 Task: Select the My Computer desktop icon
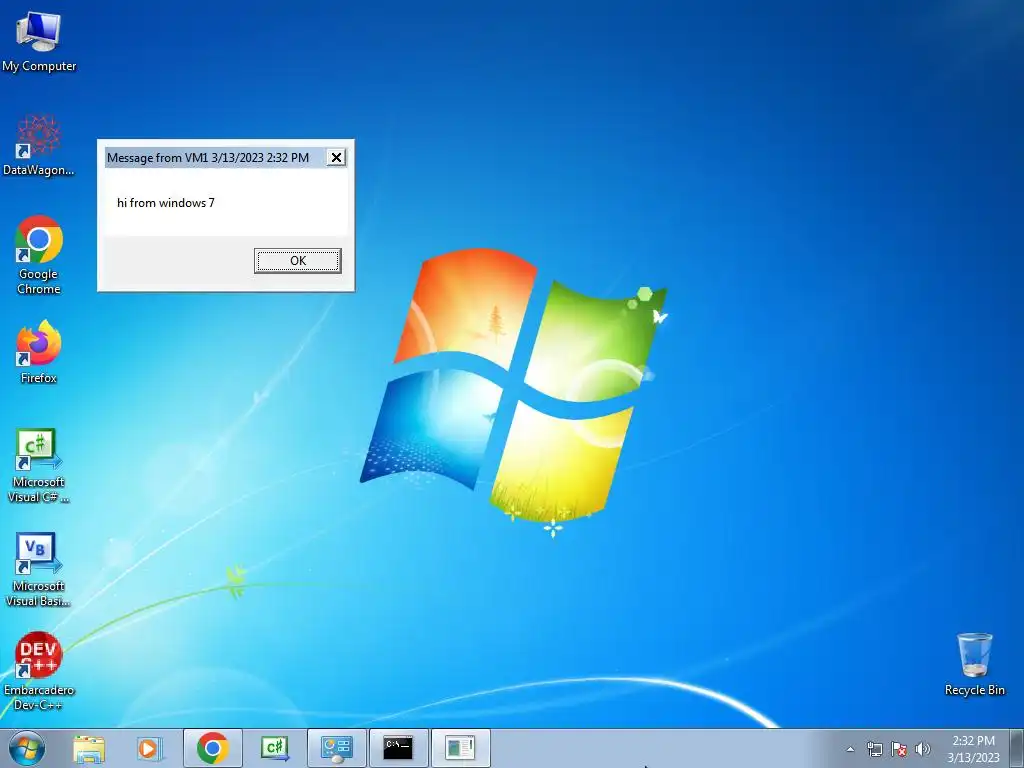39,42
